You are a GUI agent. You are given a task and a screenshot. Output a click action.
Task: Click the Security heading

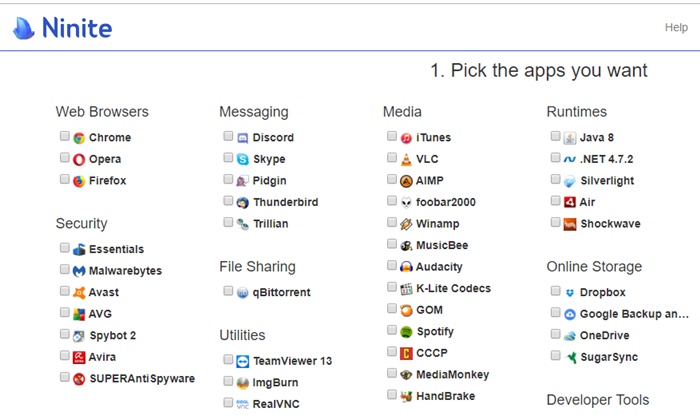pos(81,223)
